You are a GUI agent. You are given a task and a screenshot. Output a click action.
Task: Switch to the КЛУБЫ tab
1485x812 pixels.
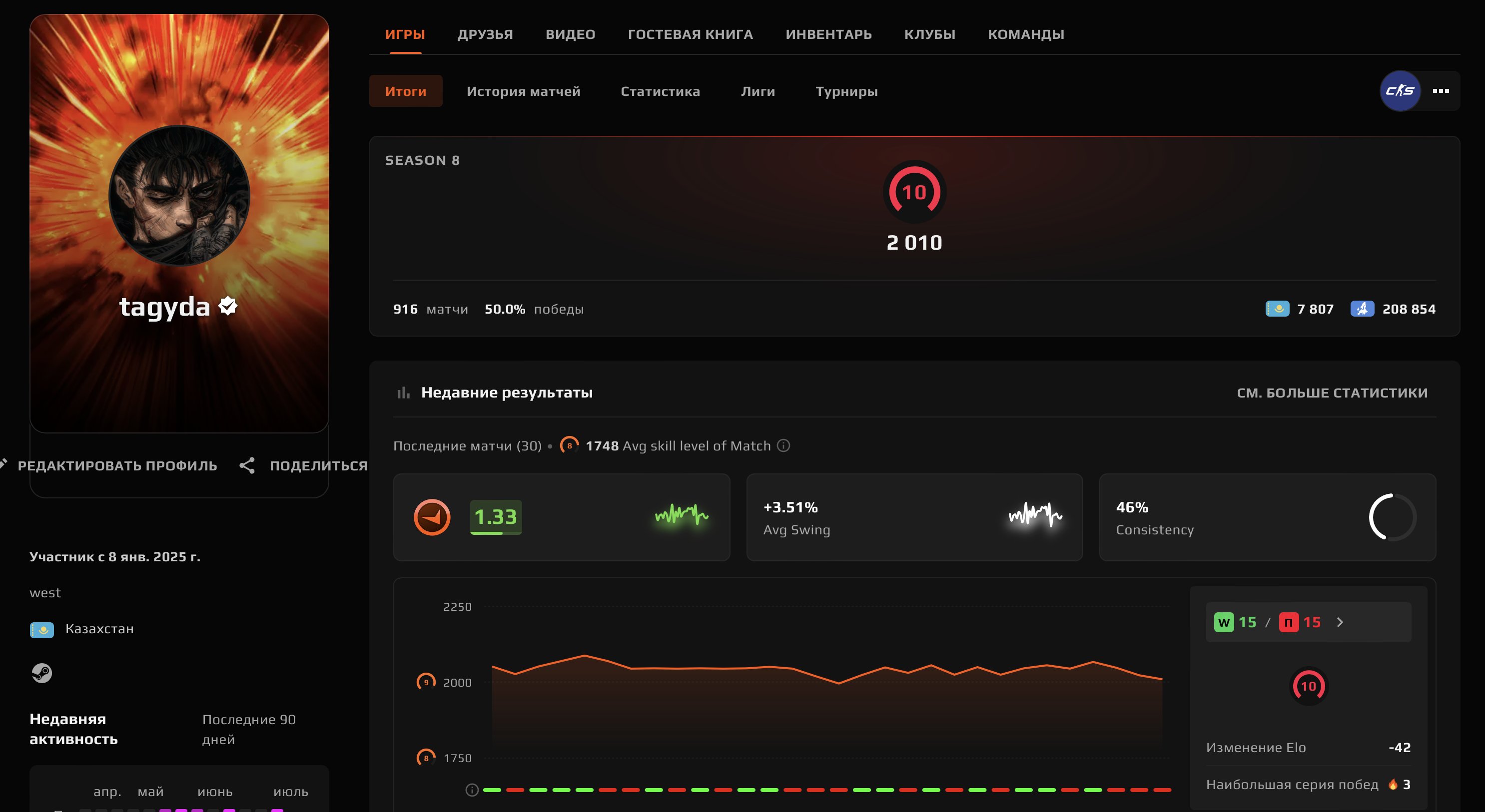929,34
